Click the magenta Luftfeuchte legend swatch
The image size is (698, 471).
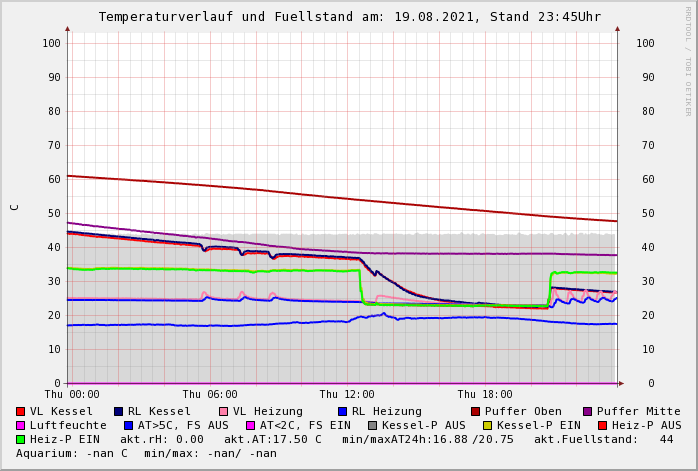coord(21,425)
